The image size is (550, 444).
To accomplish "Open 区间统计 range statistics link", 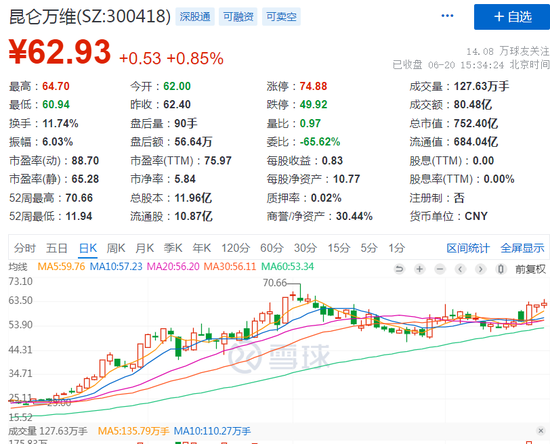I will [x=468, y=248].
